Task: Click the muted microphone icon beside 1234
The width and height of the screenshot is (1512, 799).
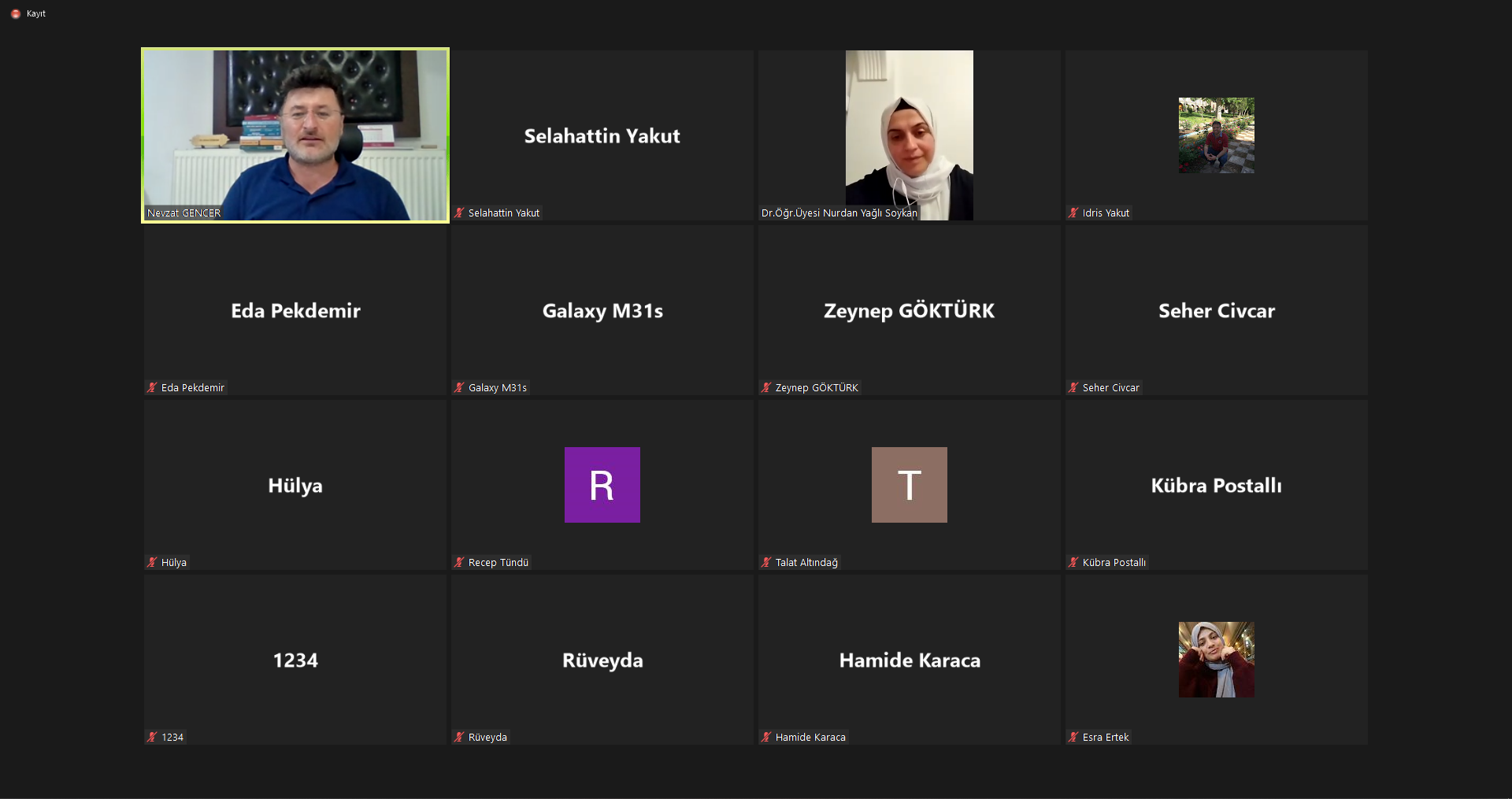Action: point(152,737)
